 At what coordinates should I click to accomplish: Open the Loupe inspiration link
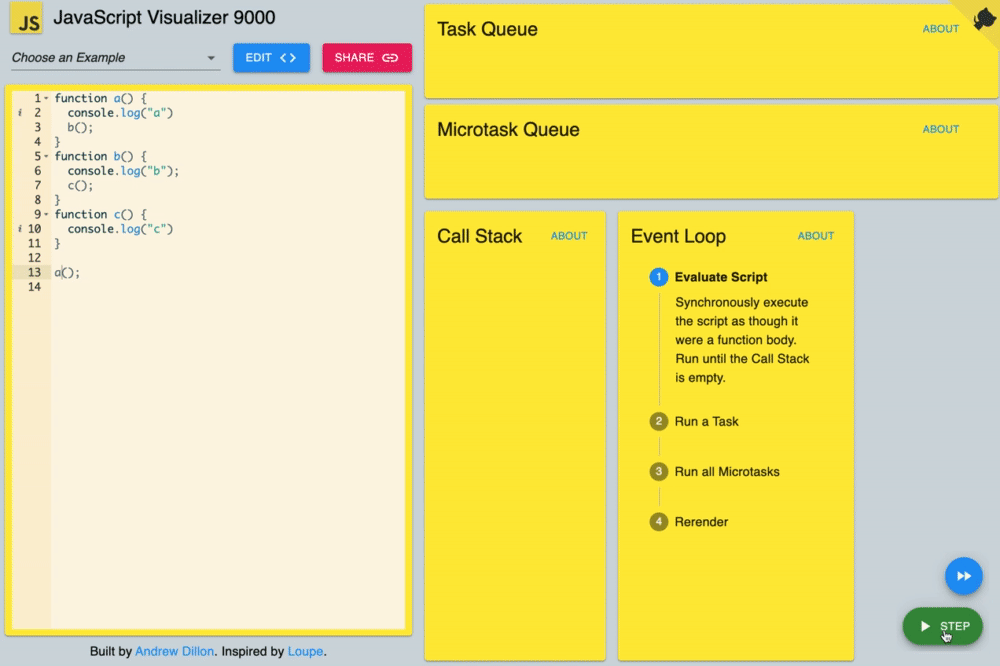pyautogui.click(x=306, y=651)
